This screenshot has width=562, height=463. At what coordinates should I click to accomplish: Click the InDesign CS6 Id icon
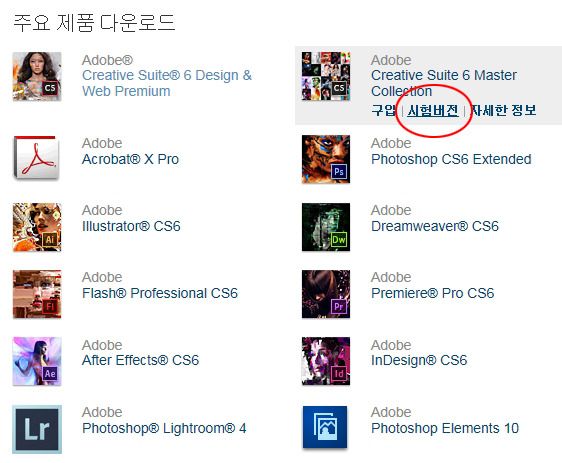pyautogui.click(x=326, y=361)
